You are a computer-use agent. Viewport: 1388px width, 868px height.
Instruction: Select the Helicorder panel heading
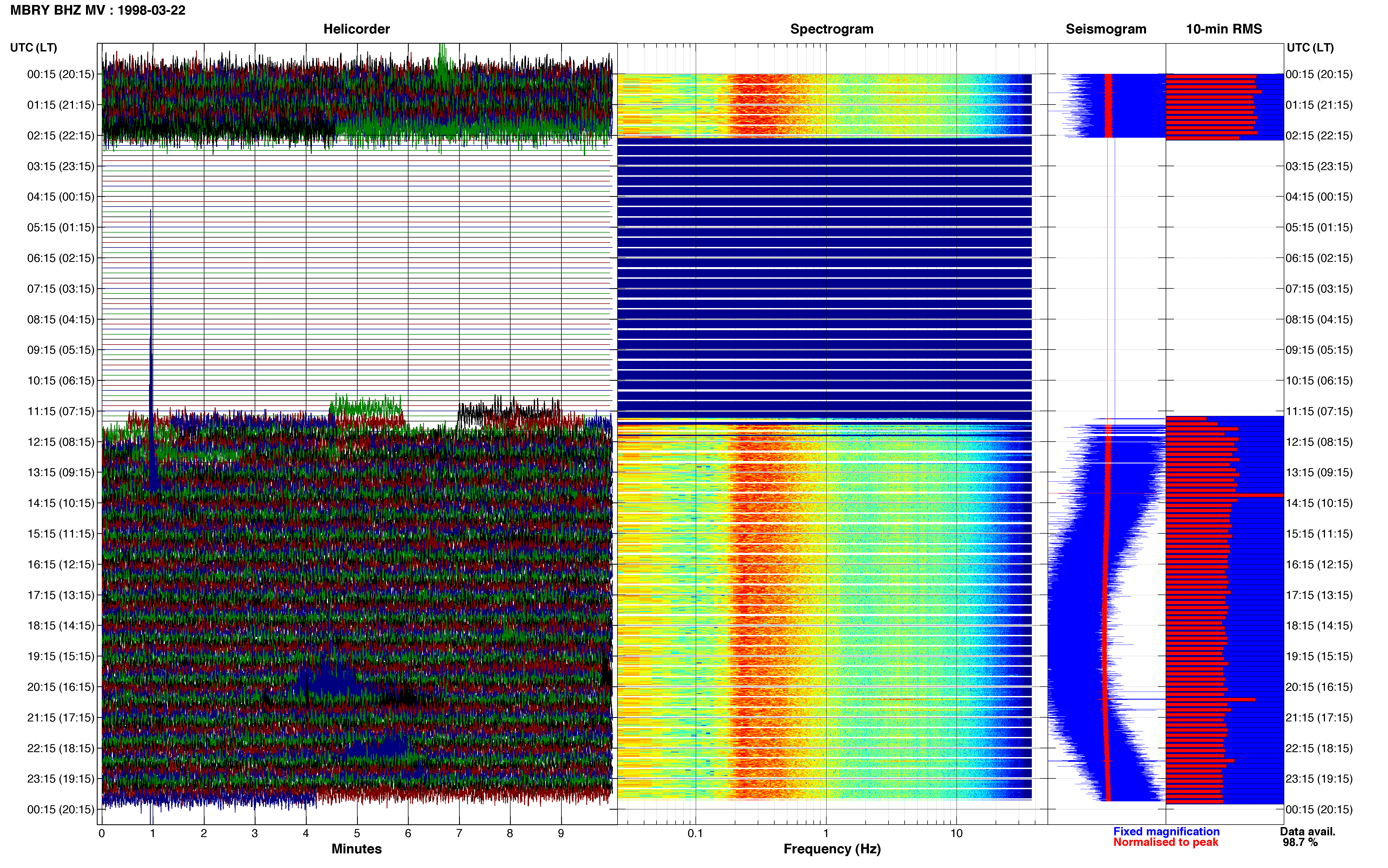(x=356, y=29)
